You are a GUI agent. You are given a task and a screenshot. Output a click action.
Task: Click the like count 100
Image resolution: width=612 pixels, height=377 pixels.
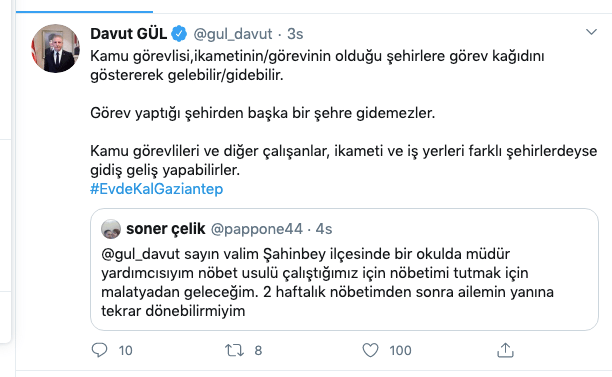(400, 350)
